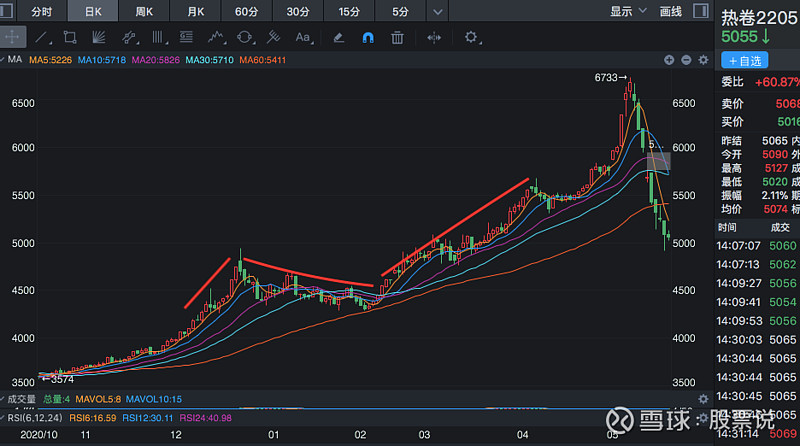
Task: Open the main chart indicator settings gear
Action: click(702, 60)
